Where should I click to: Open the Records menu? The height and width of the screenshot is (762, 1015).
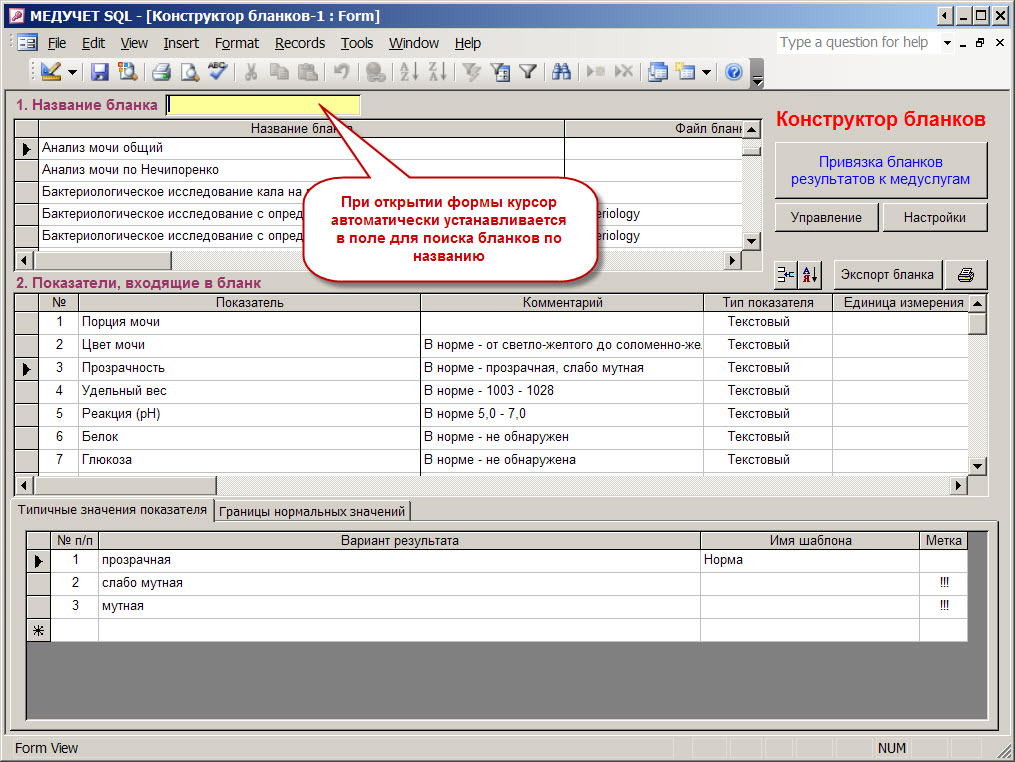tap(300, 43)
